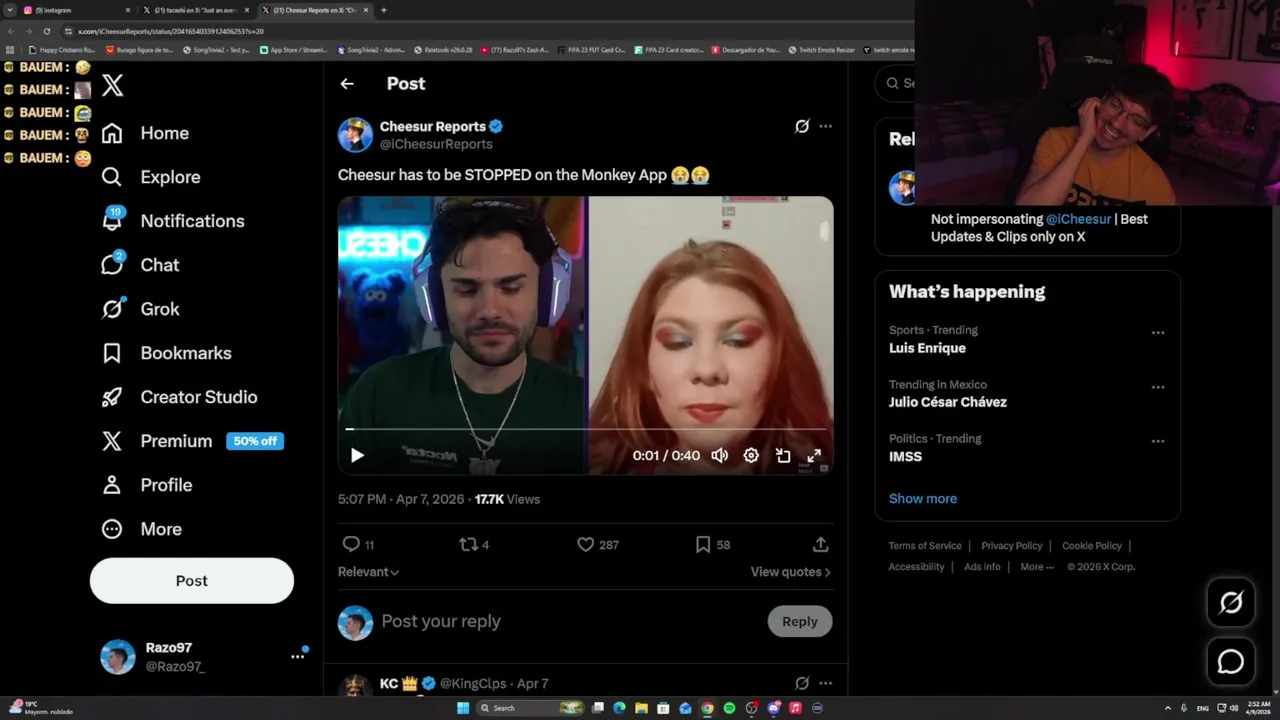
Task: Open more options for Luis Enrique trend
Action: 1158,333
